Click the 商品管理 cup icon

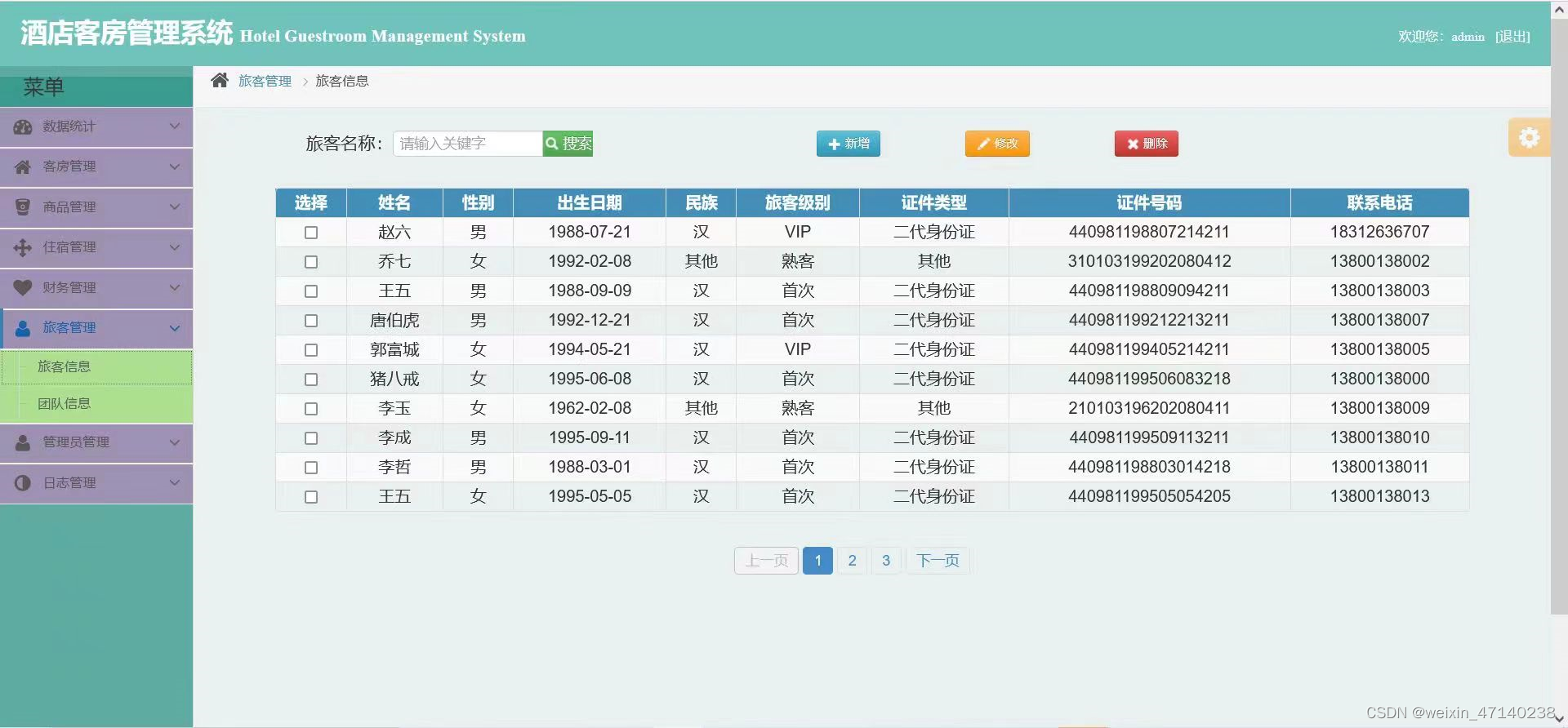click(x=23, y=206)
